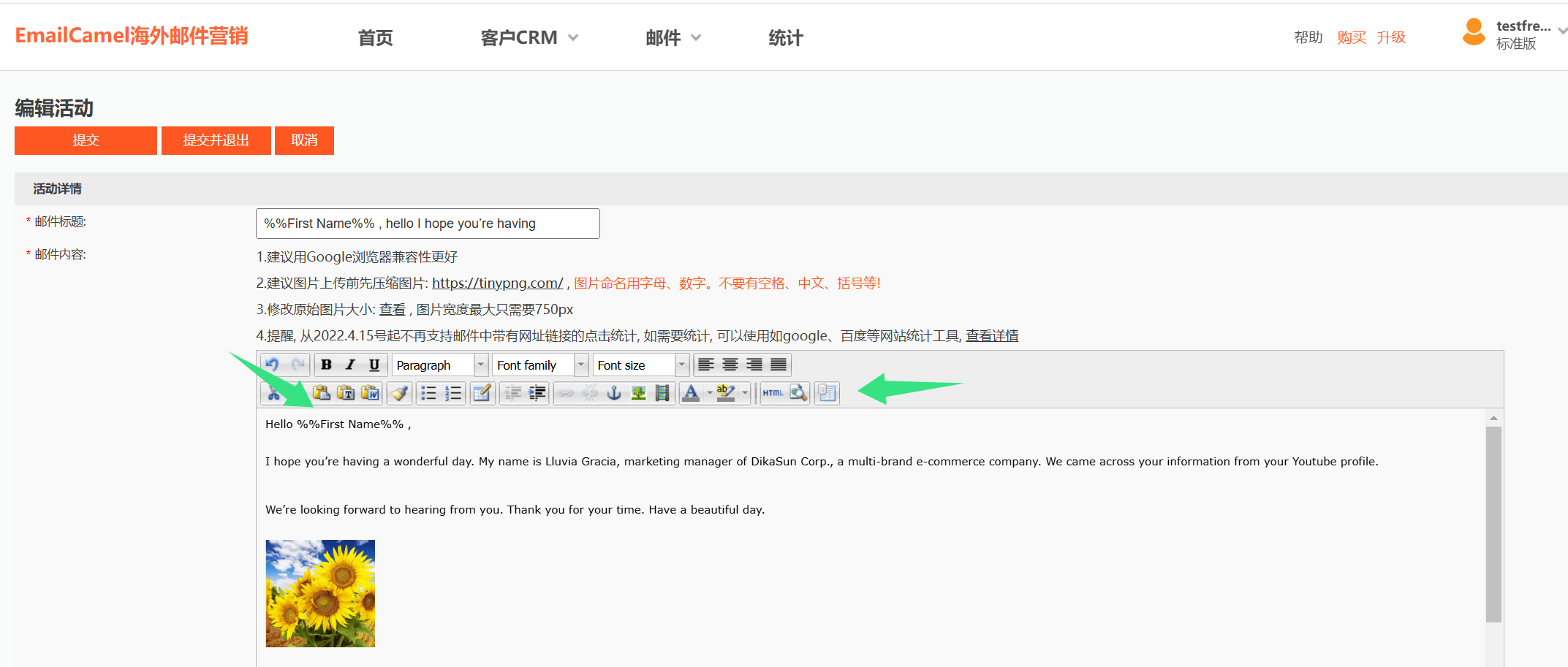Select the sunflower image in the editor
1568x667 pixels.
pos(320,593)
